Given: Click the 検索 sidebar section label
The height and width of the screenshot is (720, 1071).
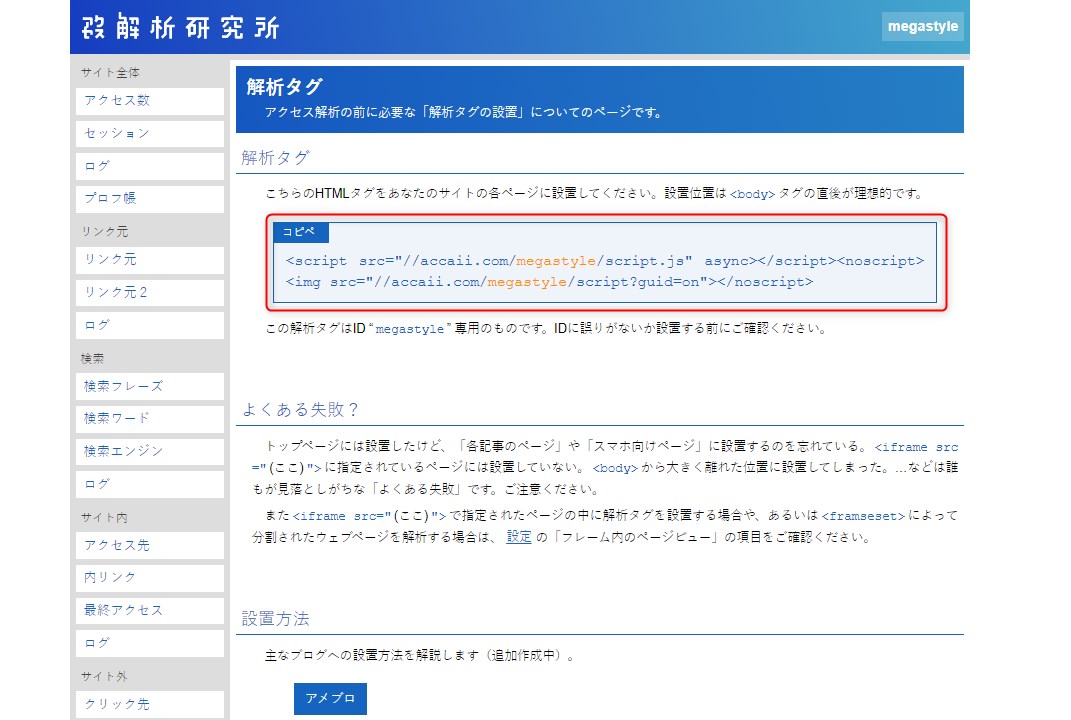Looking at the screenshot, I should click(x=92, y=358).
